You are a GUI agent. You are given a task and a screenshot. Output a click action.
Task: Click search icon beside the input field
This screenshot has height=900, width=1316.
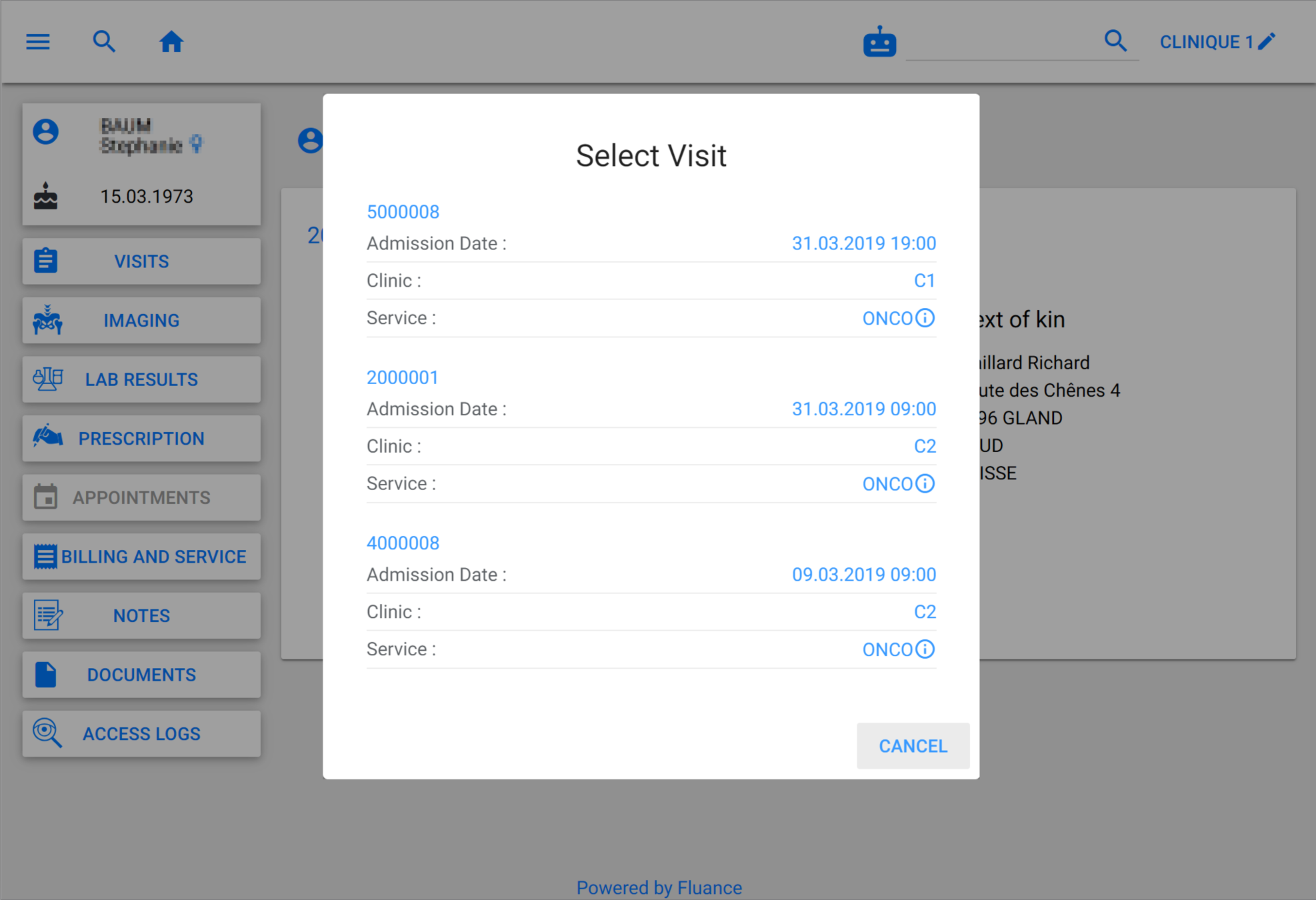1115,41
